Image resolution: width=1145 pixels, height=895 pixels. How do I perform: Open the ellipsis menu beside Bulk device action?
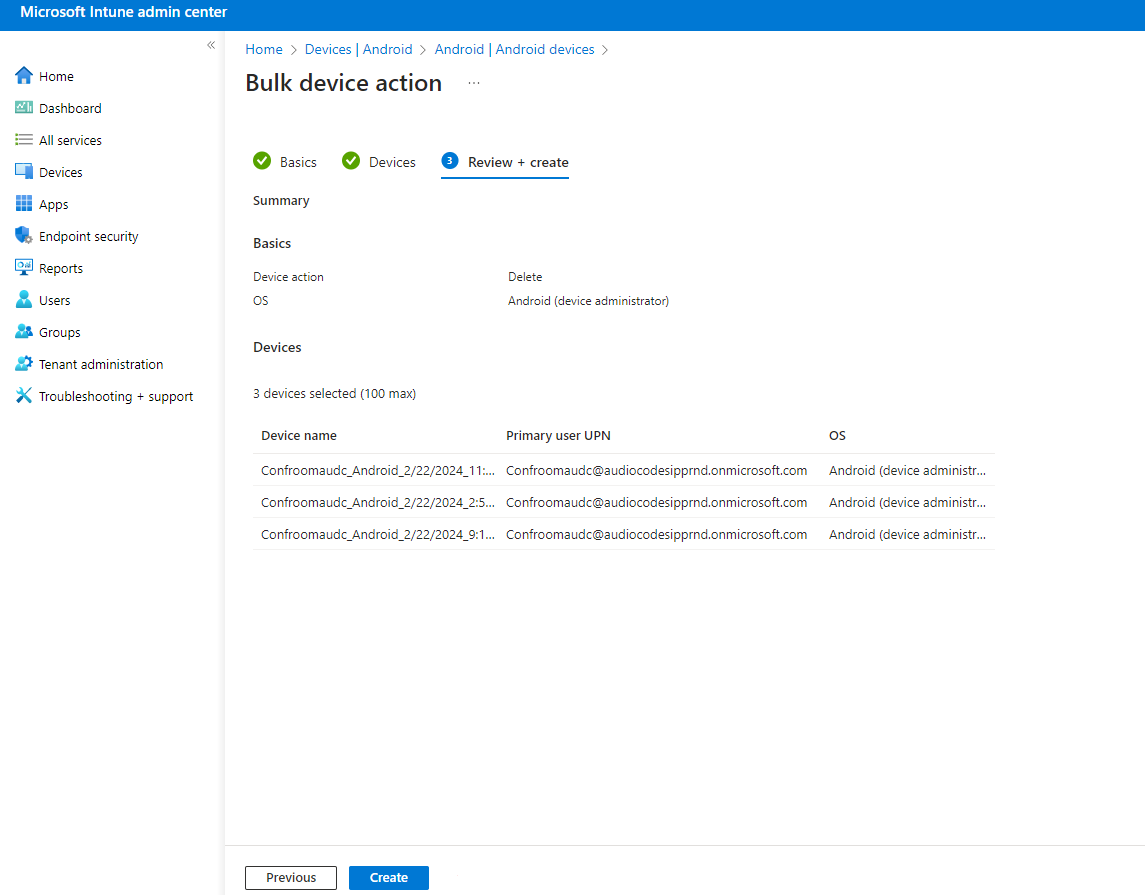(x=474, y=83)
